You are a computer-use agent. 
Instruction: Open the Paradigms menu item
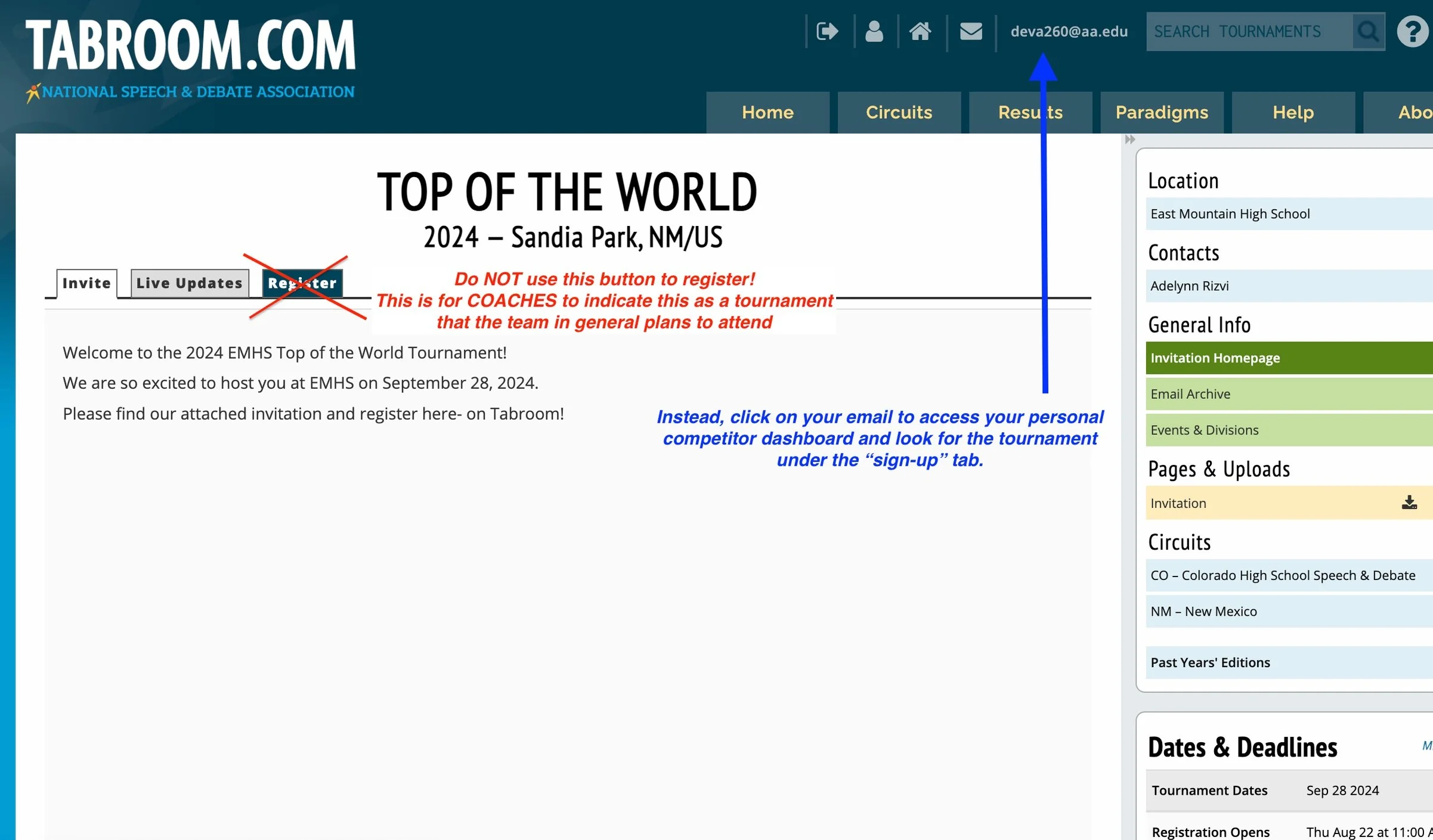click(x=1162, y=112)
